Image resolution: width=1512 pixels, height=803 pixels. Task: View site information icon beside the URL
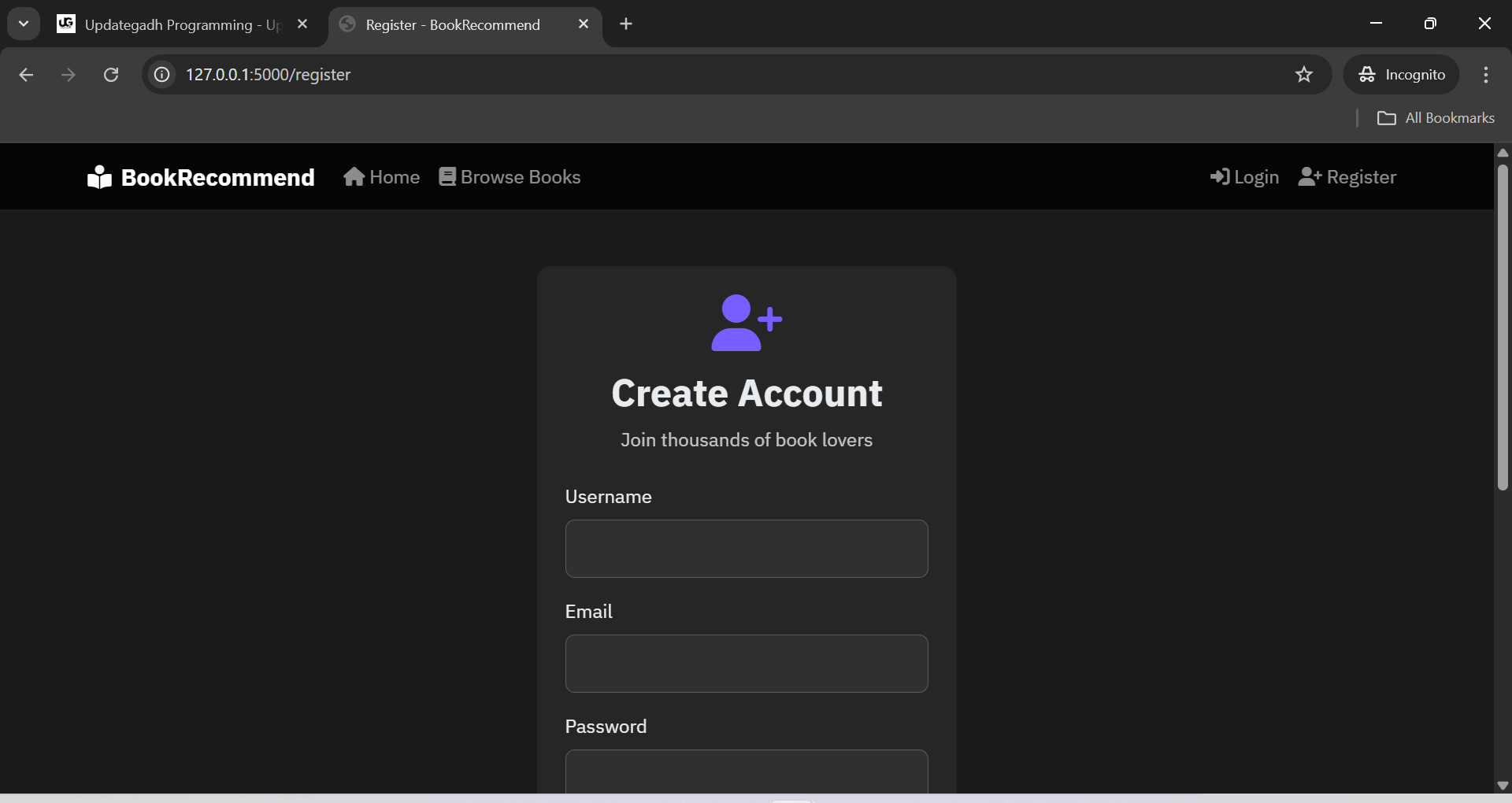pos(162,75)
